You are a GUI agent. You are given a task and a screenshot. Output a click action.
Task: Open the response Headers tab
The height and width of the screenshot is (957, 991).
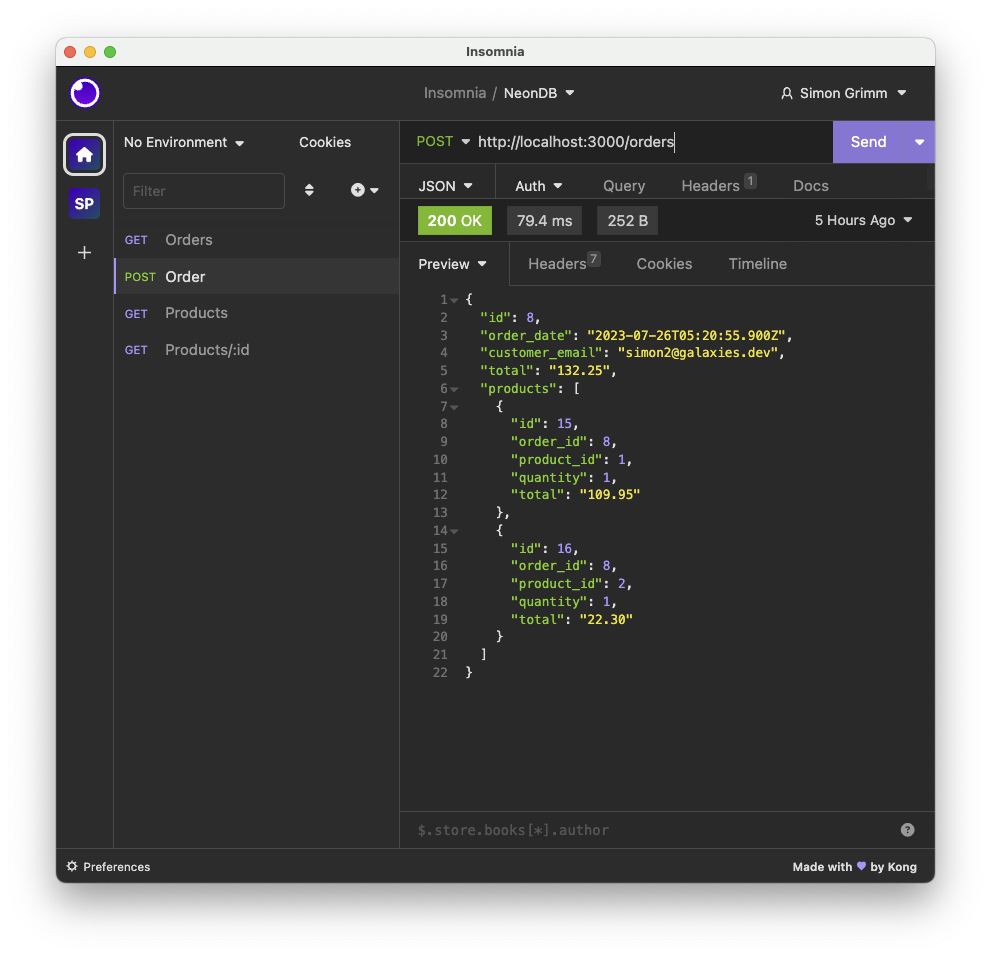coord(563,263)
